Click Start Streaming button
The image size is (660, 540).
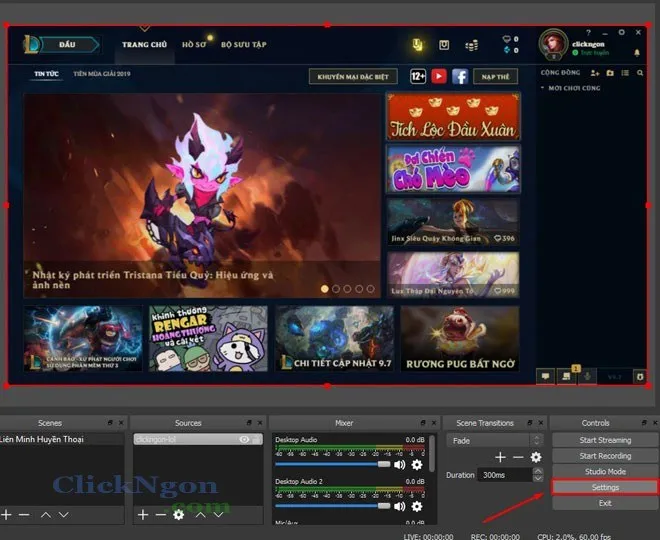(605, 440)
